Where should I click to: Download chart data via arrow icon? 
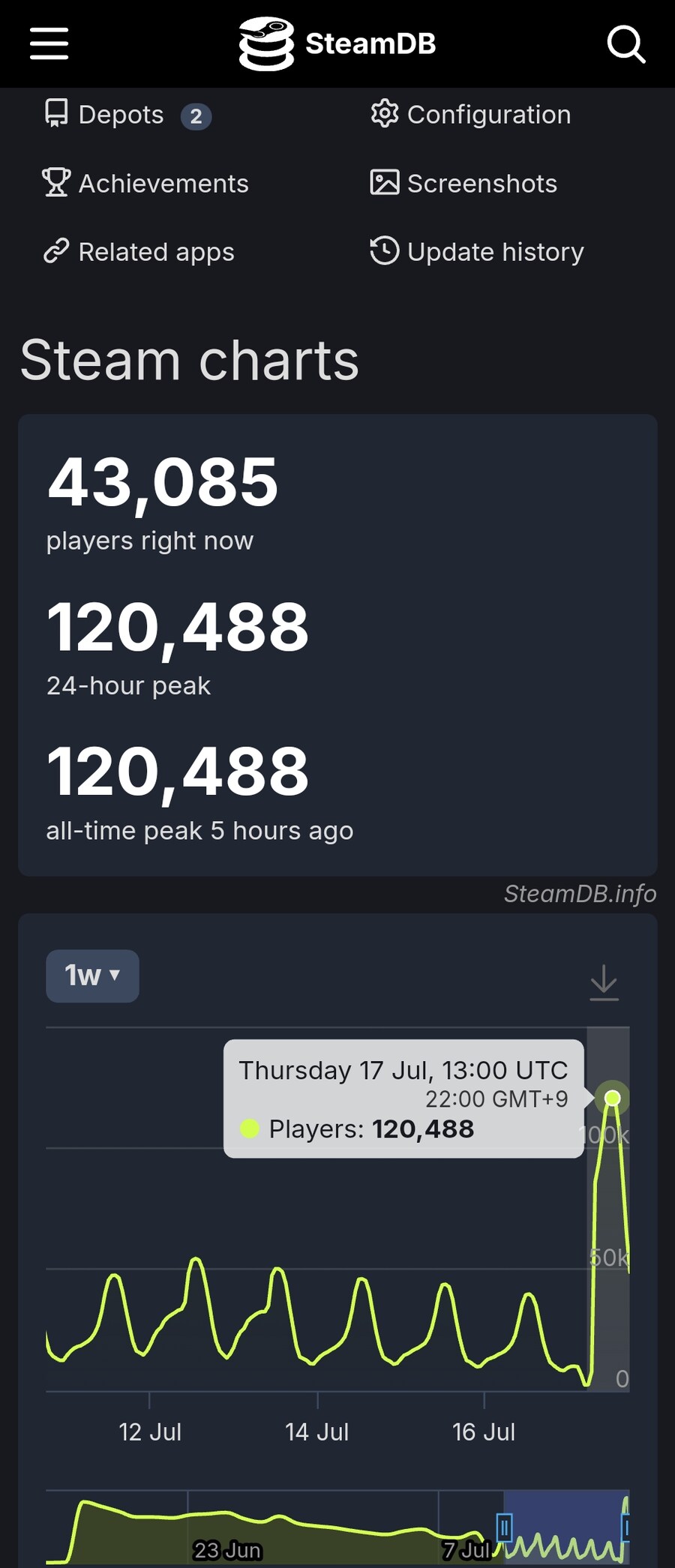[604, 982]
